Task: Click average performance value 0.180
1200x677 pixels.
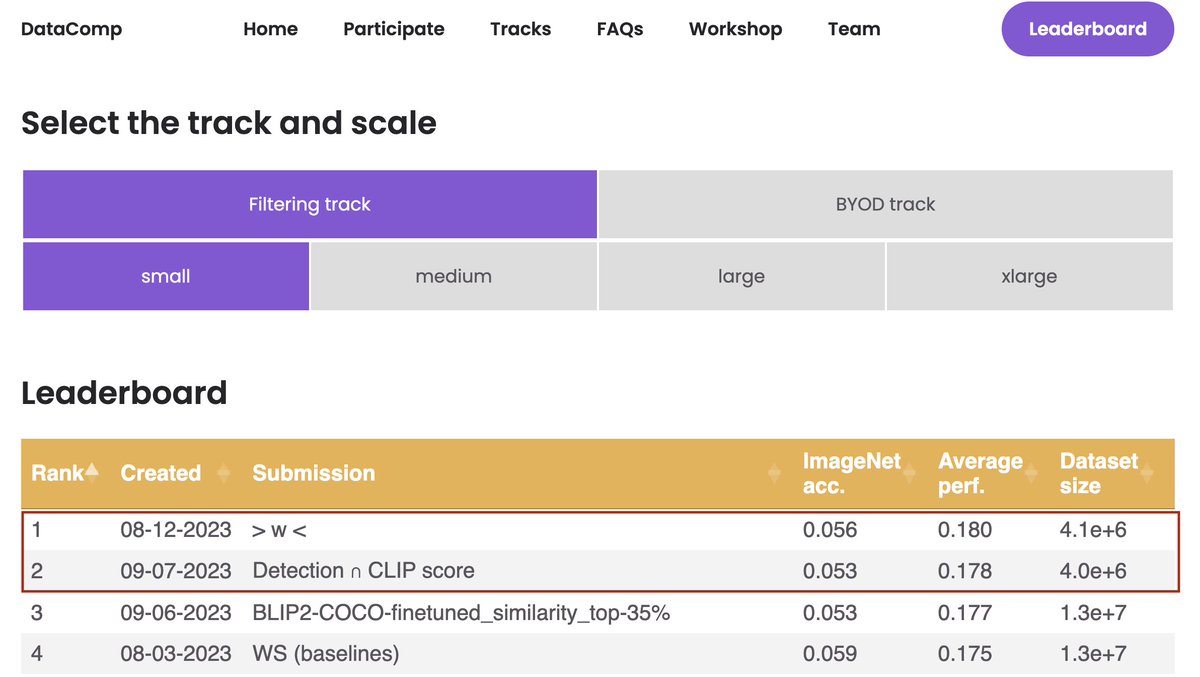Action: click(x=965, y=530)
